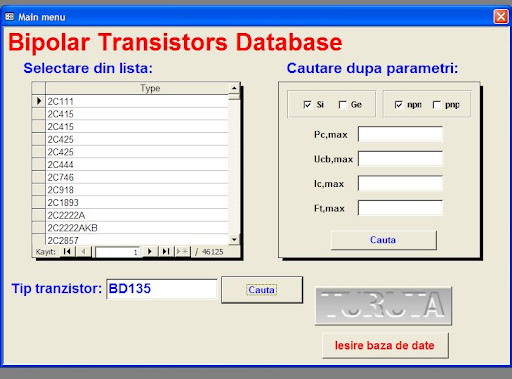Focus the Pc,max input field
The image size is (512, 379).
click(x=400, y=134)
